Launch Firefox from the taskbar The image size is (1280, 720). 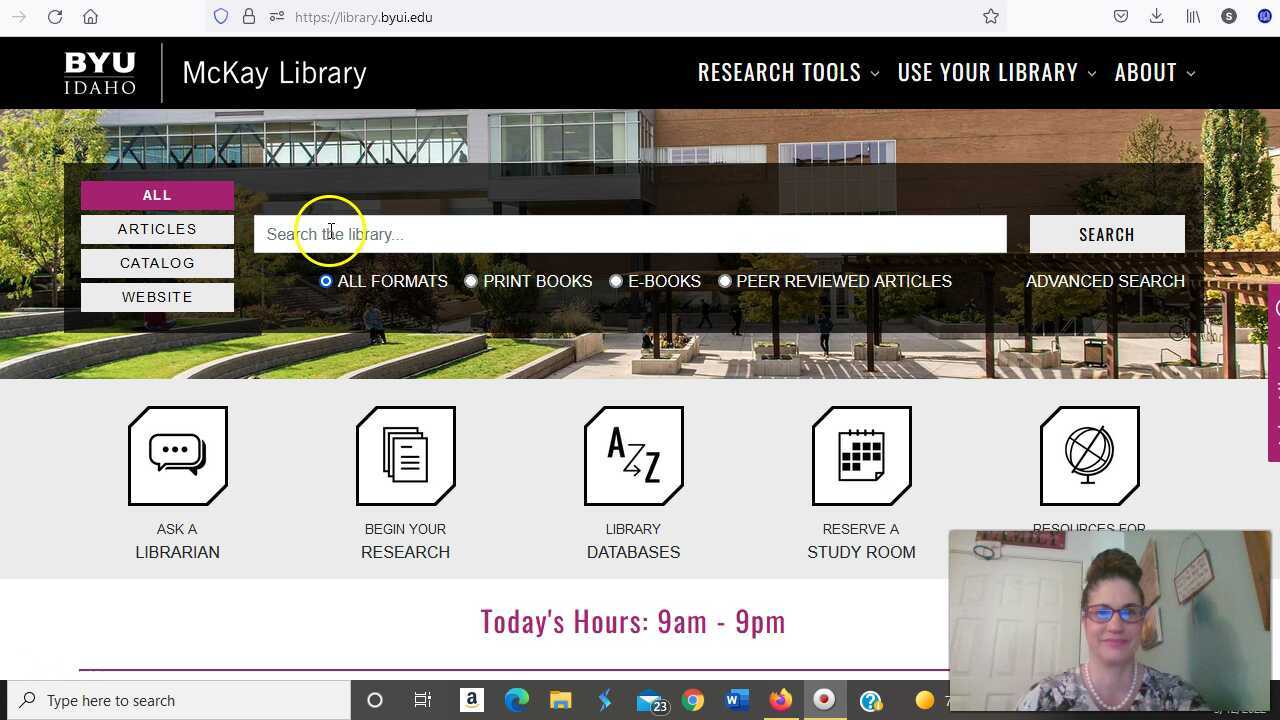click(781, 700)
